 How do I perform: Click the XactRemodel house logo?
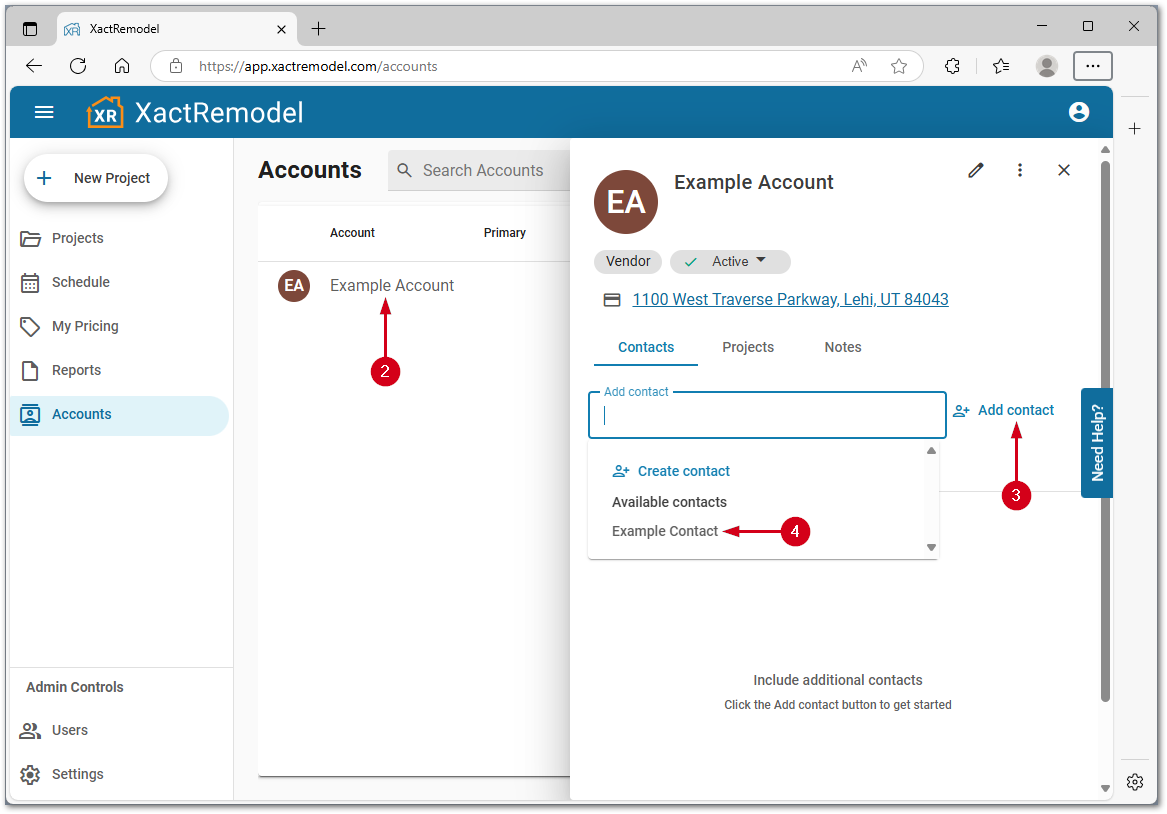coord(105,112)
